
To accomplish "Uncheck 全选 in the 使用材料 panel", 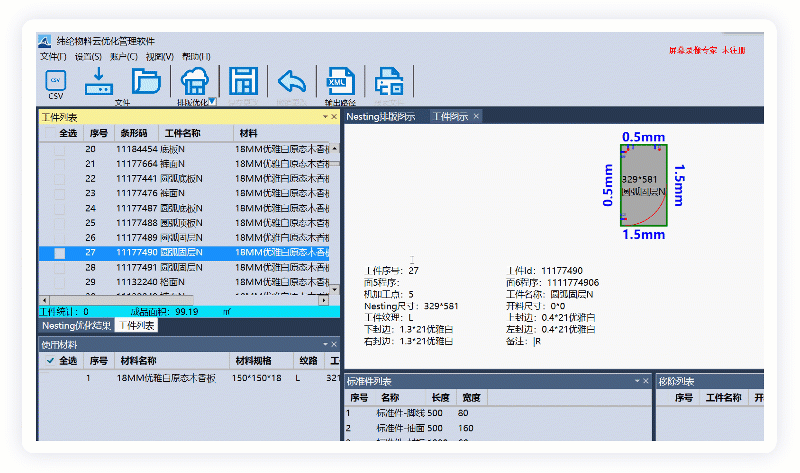I will tap(51, 361).
